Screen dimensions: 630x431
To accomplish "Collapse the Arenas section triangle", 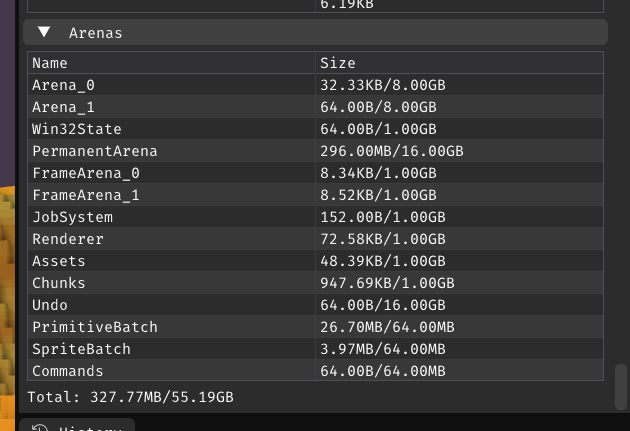I will [44, 32].
